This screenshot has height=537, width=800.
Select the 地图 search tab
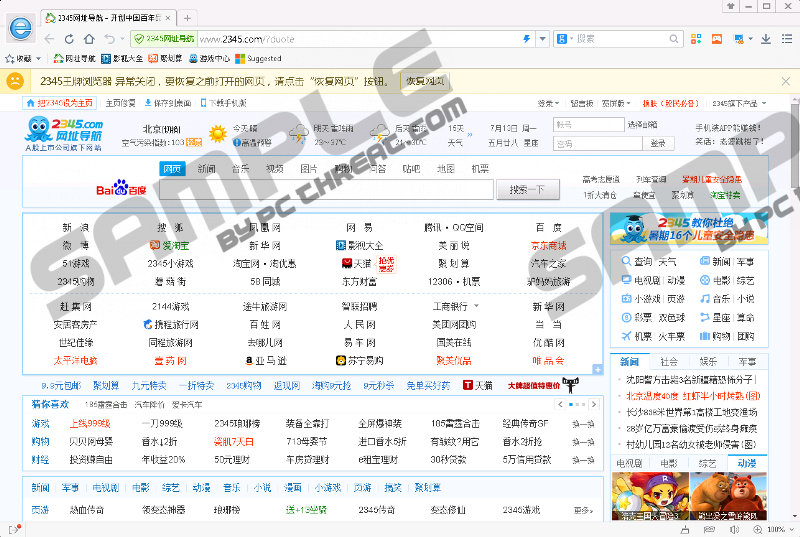pyautogui.click(x=445, y=169)
